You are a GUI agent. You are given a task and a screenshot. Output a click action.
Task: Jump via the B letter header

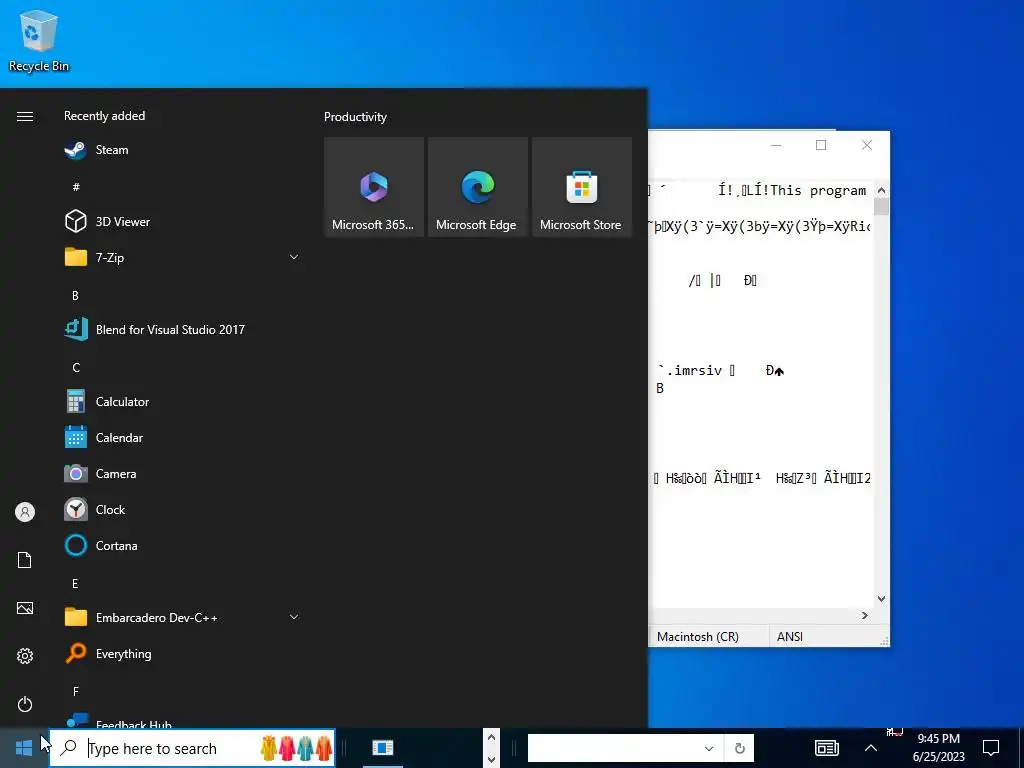[x=75, y=295]
